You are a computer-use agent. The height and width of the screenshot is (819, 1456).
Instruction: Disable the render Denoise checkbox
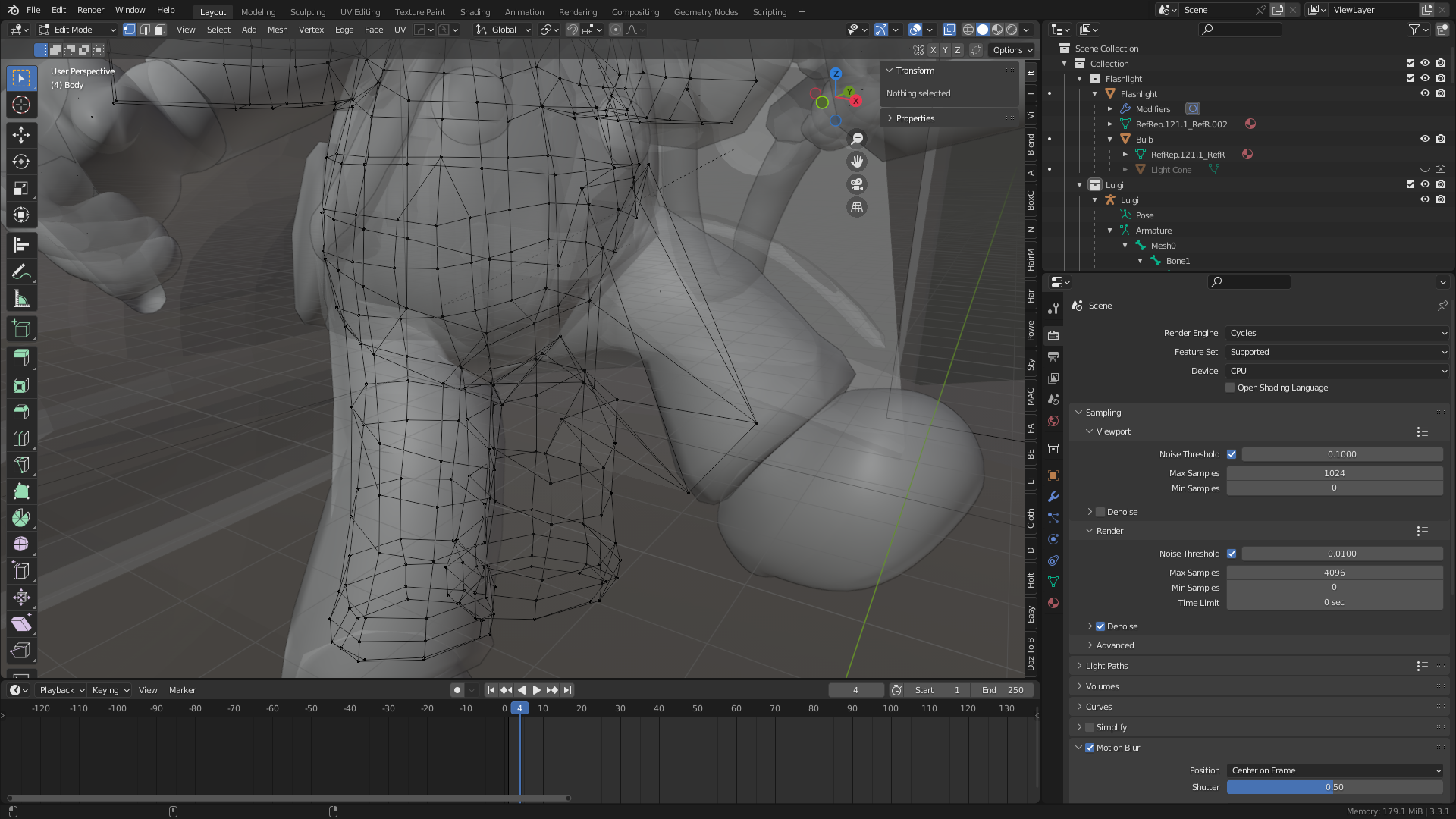pos(1100,626)
